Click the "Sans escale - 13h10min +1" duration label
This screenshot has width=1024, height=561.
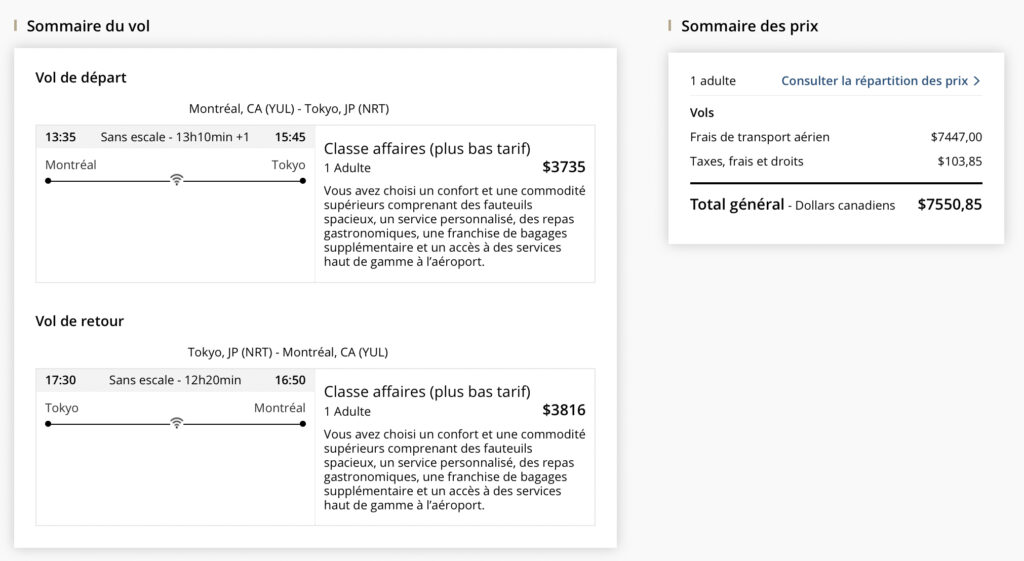(175, 137)
